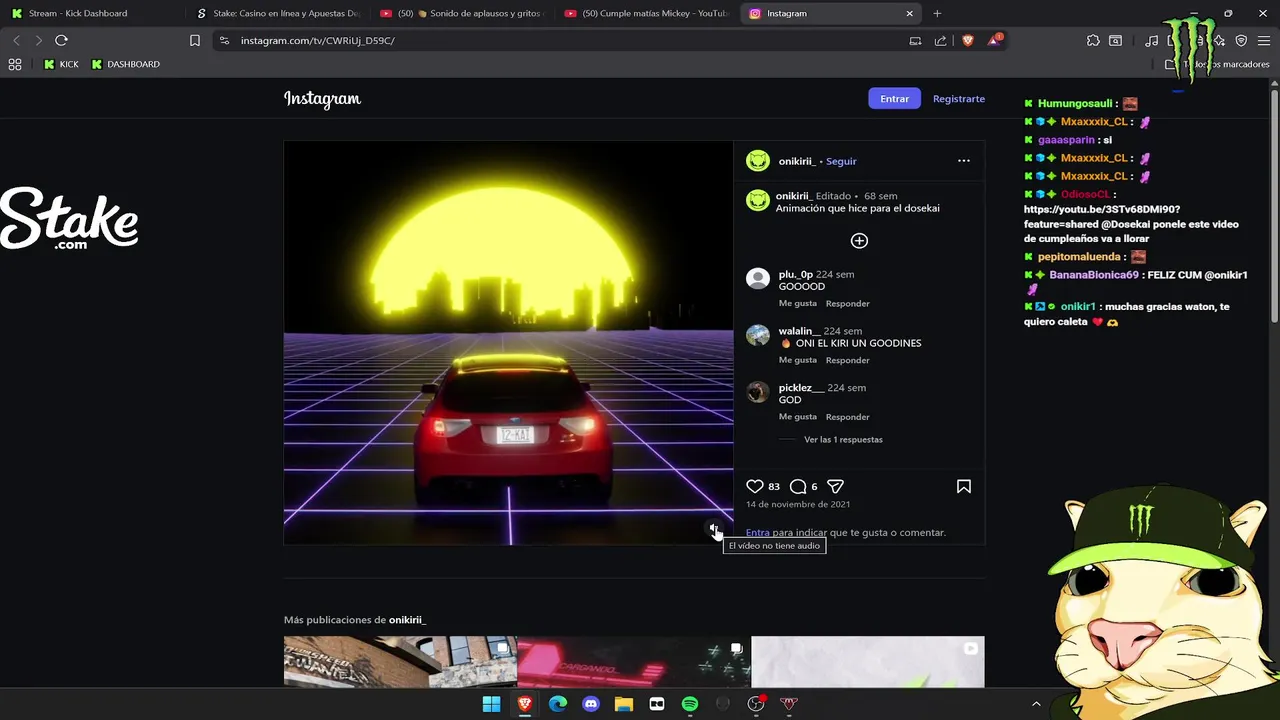This screenshot has height=720, width=1280.
Task: Click the heart like icon under the post
Action: coord(755,487)
